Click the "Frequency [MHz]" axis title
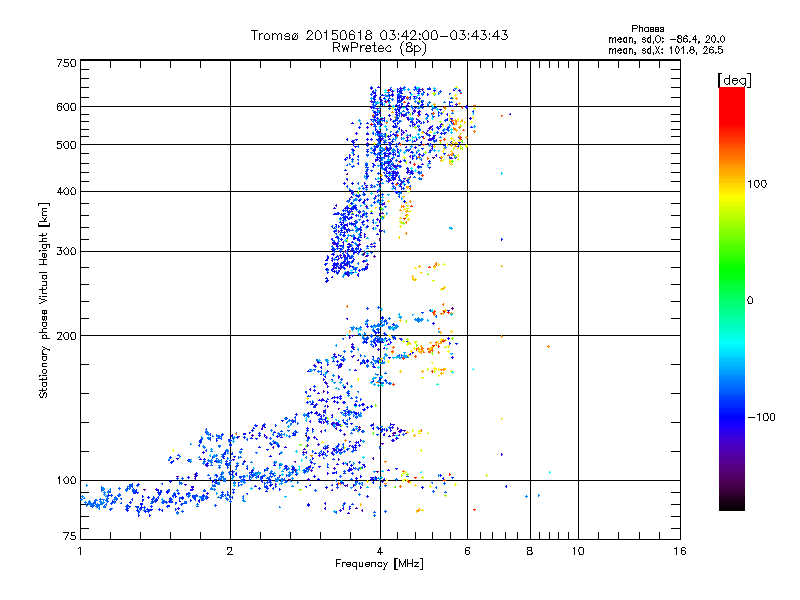This screenshot has height=600, width=800. (379, 564)
